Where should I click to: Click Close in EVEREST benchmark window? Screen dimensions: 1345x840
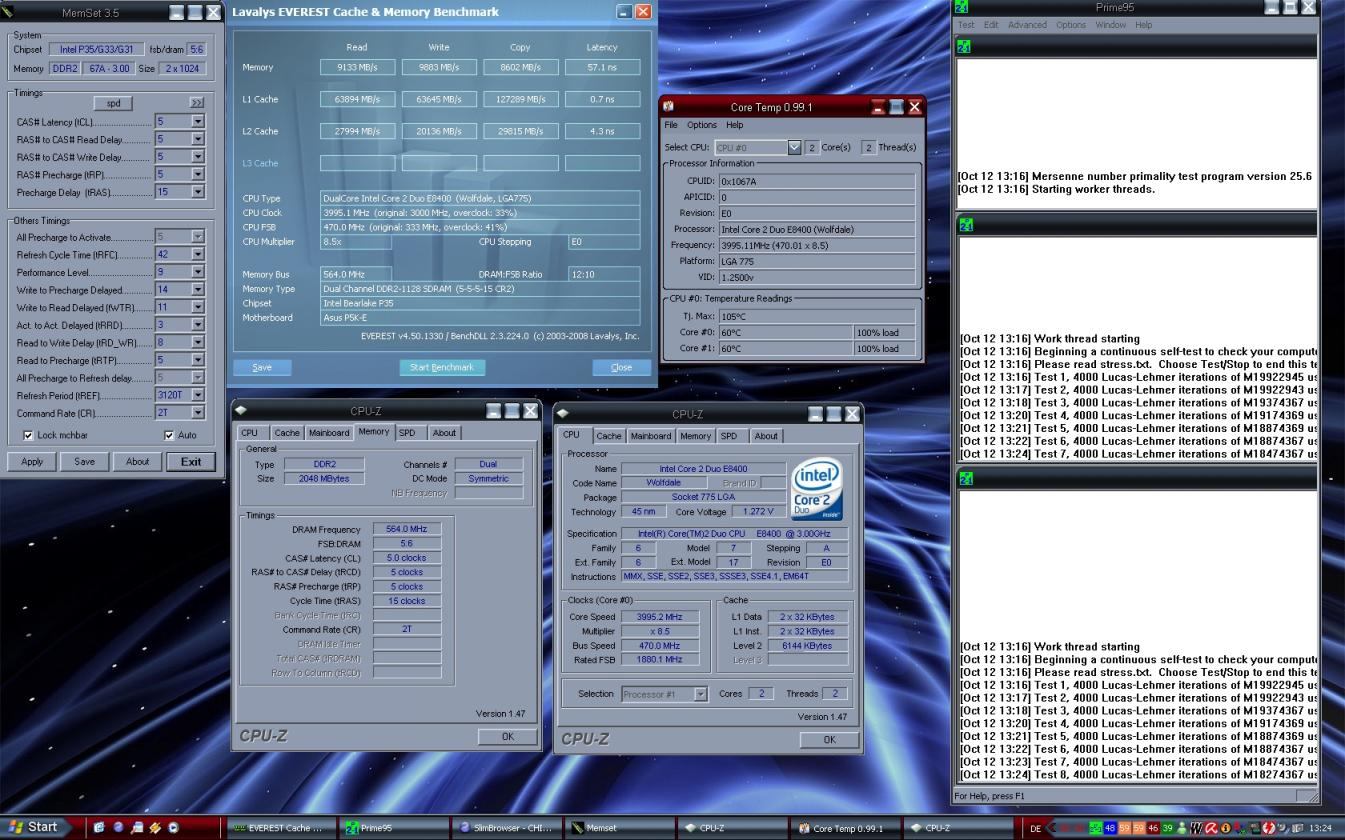click(x=621, y=367)
